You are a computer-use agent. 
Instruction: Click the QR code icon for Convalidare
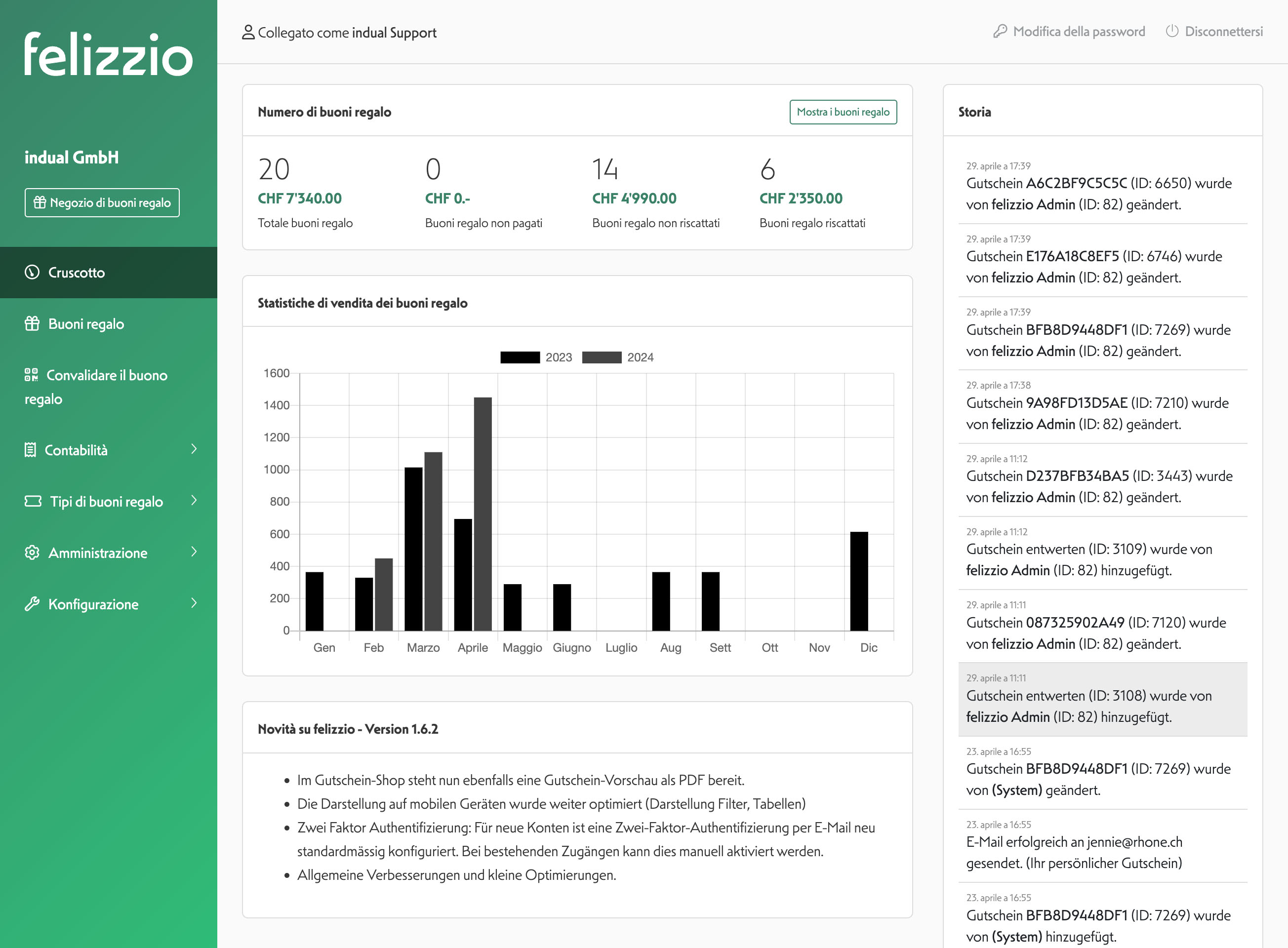[x=31, y=375]
